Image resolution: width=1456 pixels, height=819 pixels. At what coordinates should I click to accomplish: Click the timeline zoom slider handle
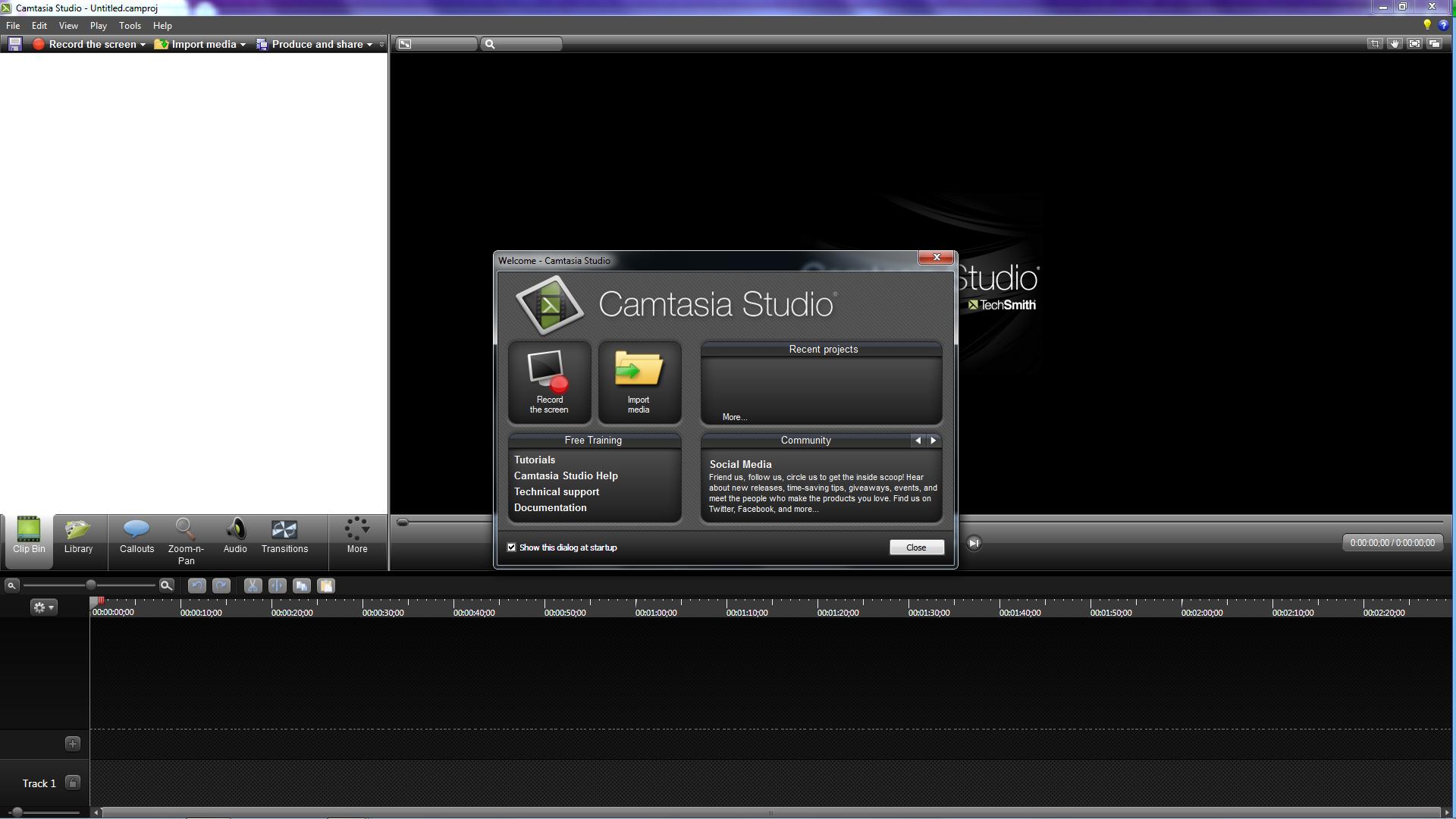click(x=91, y=585)
